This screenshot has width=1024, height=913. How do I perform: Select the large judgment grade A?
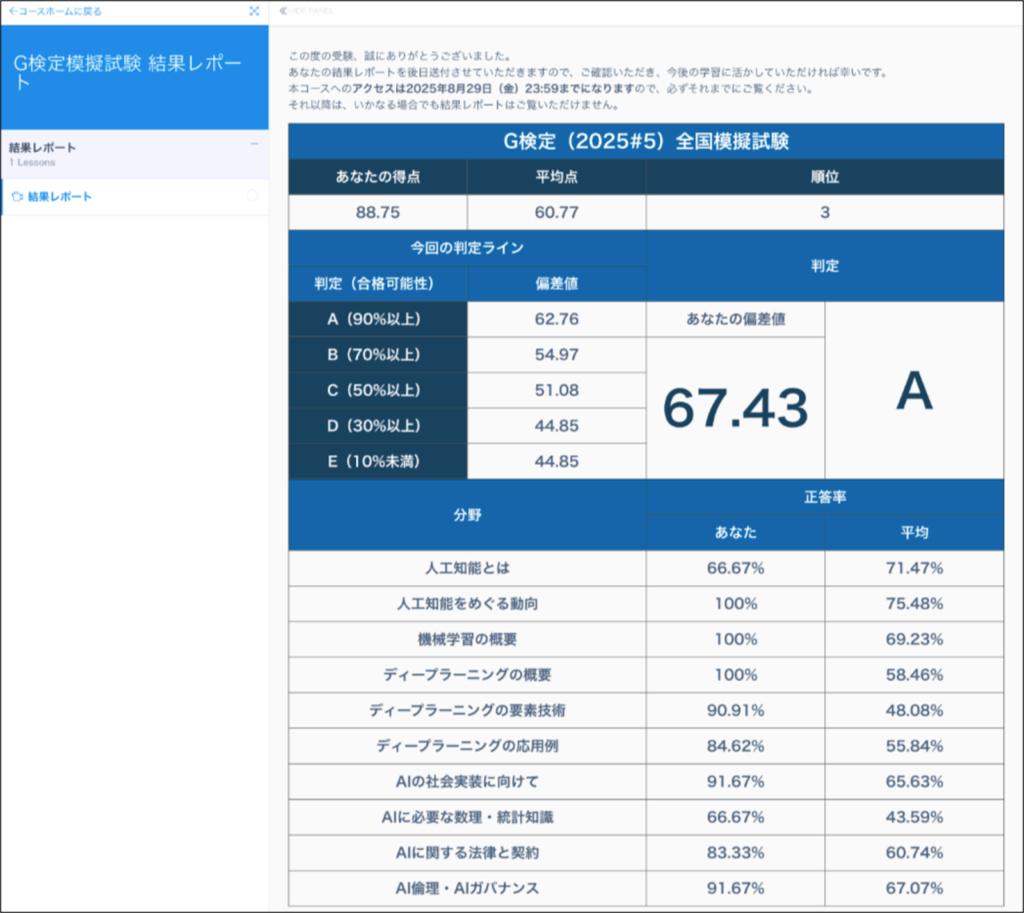[x=914, y=391]
